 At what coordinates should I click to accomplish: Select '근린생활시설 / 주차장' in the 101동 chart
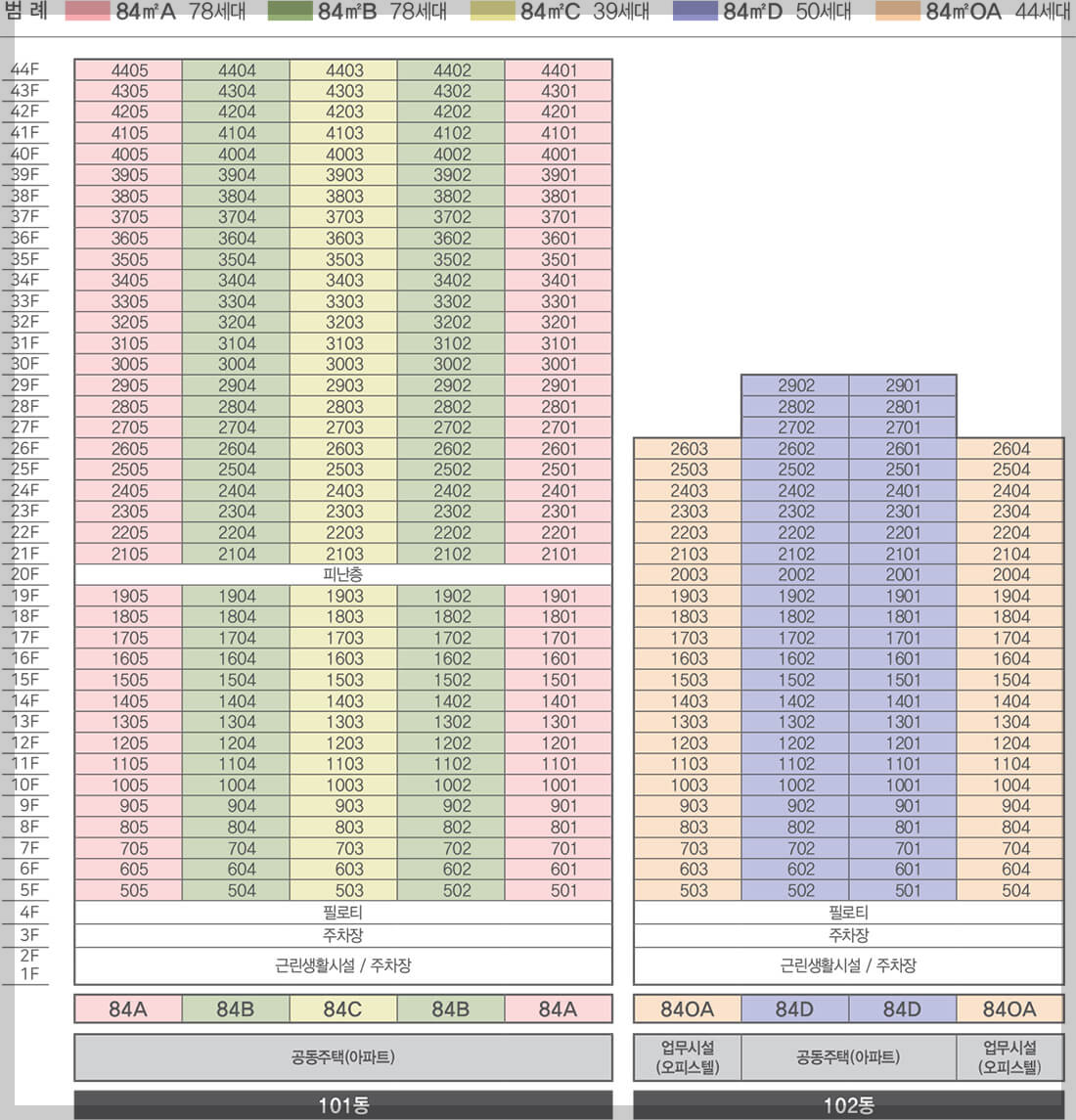343,965
